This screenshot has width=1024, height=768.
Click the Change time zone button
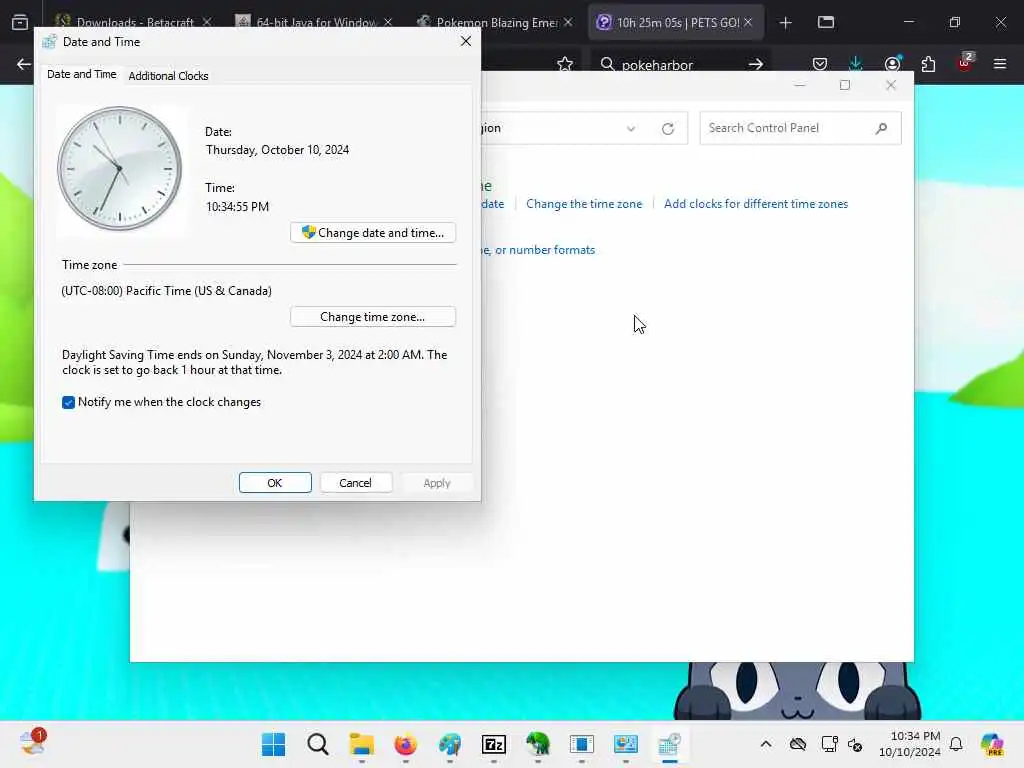coord(373,317)
